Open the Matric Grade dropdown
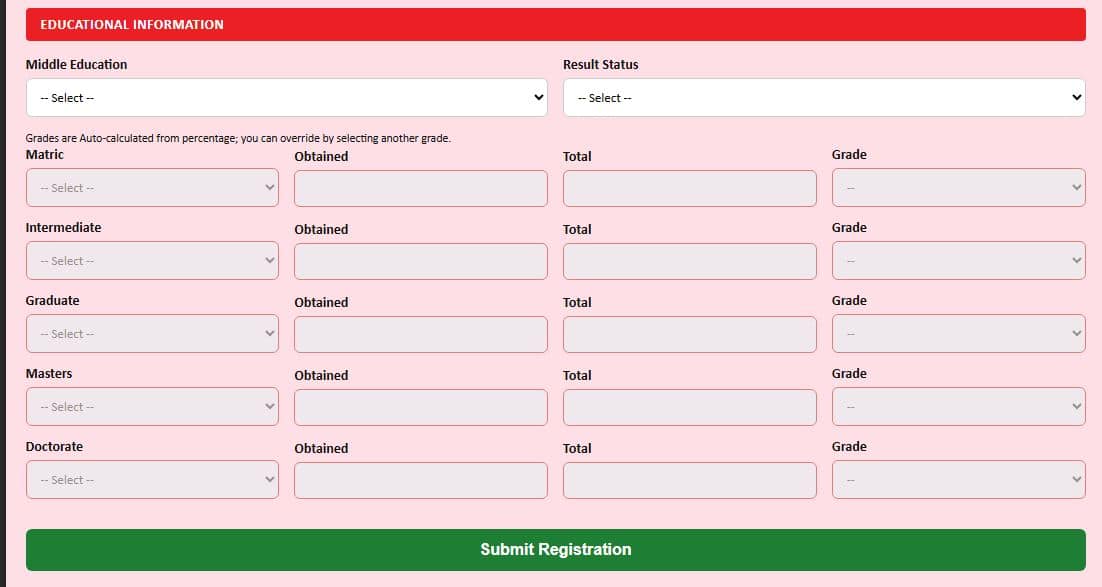 click(x=959, y=188)
